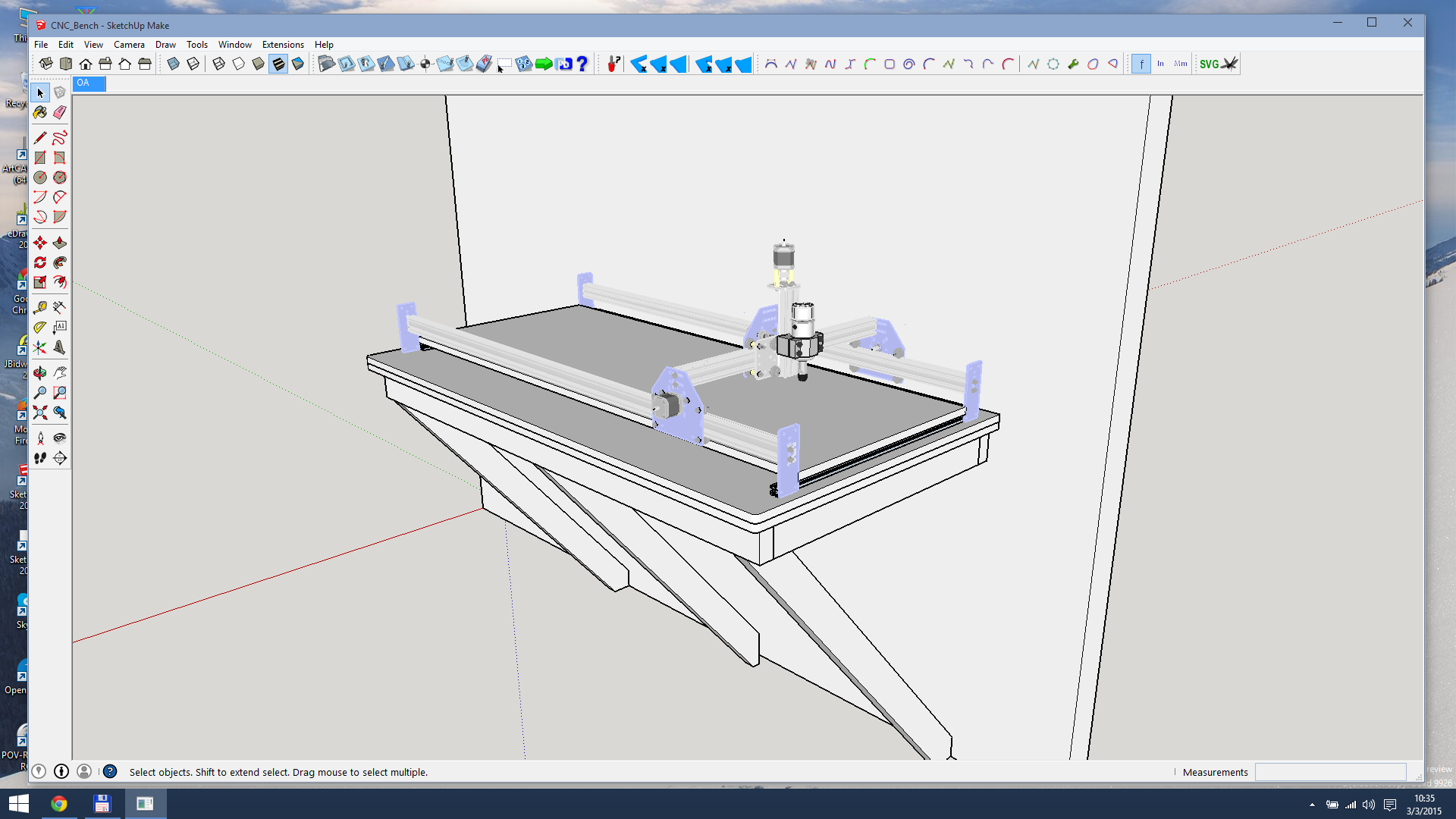The width and height of the screenshot is (1456, 819).
Task: Switch to Iso standard view
Action: [x=46, y=64]
